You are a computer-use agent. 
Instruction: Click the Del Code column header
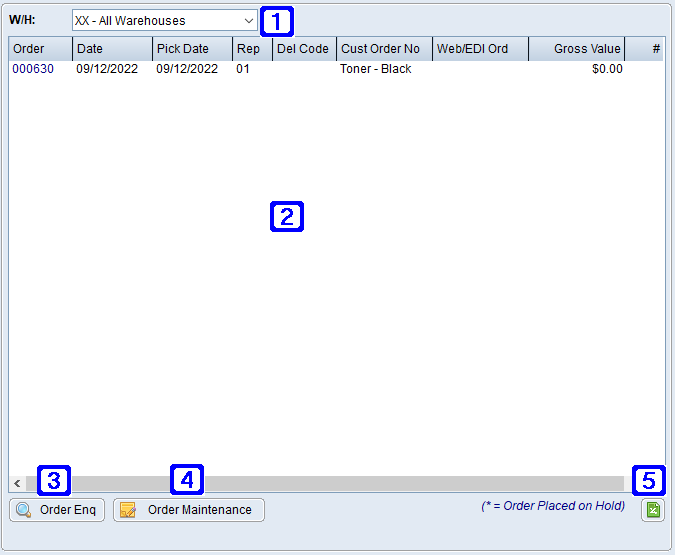(303, 49)
